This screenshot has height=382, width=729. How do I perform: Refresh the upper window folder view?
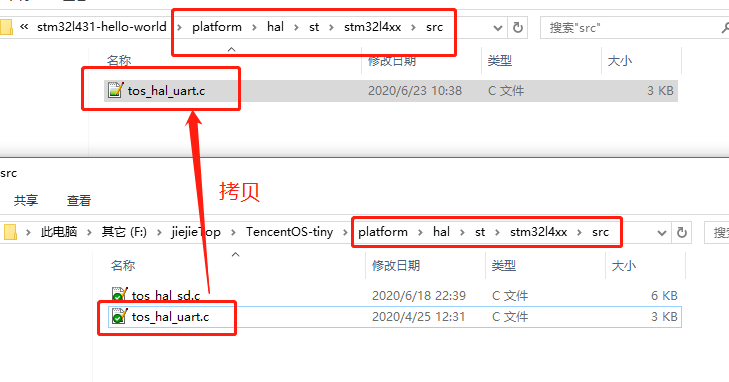tap(517, 27)
